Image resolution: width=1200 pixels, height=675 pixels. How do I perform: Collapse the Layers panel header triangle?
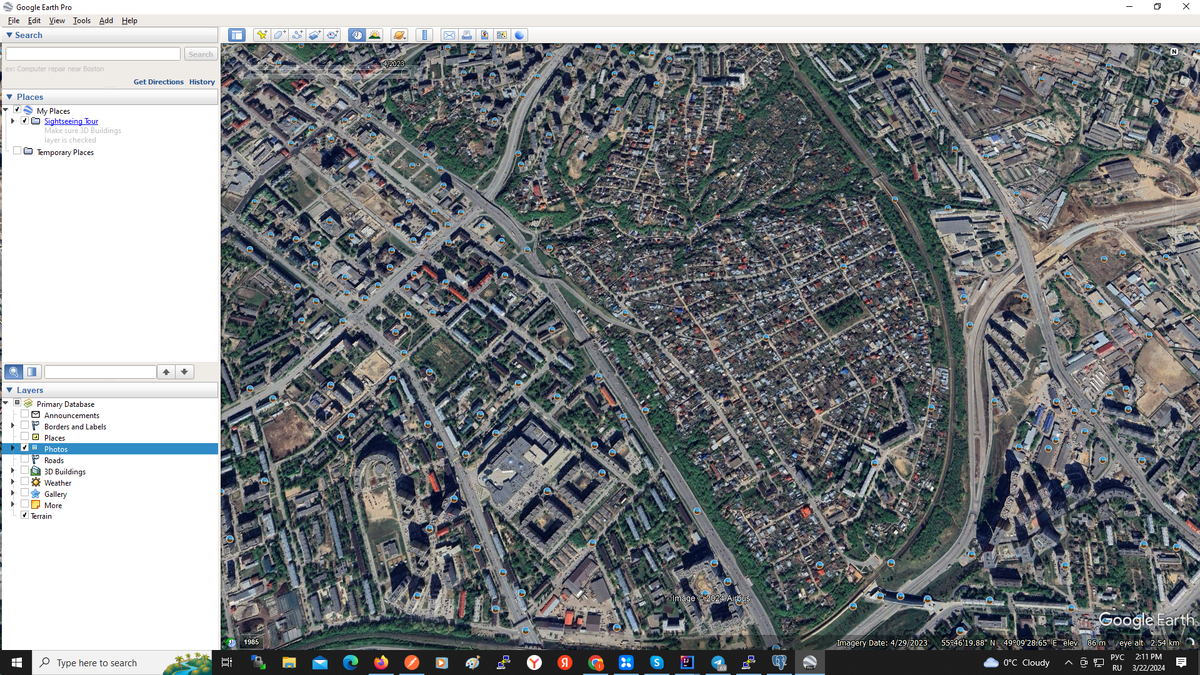point(9,390)
